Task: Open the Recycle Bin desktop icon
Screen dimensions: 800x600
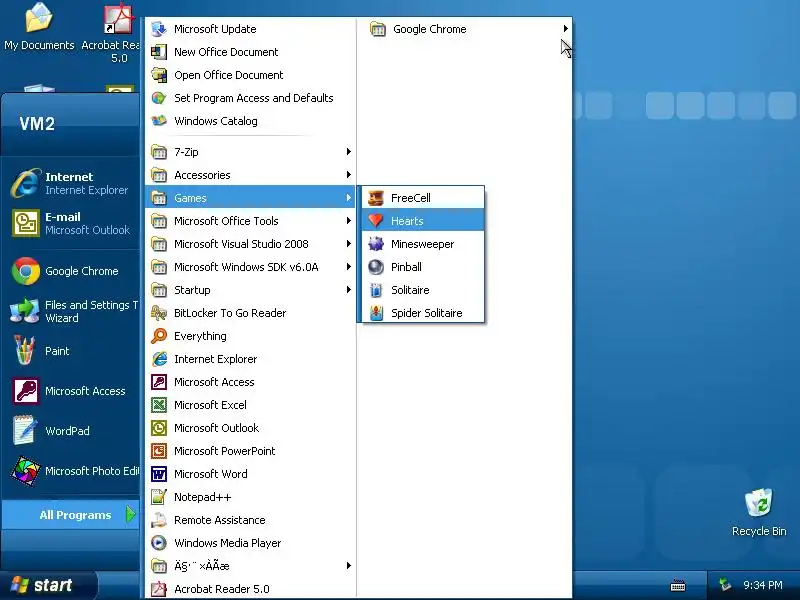Action: 759,512
